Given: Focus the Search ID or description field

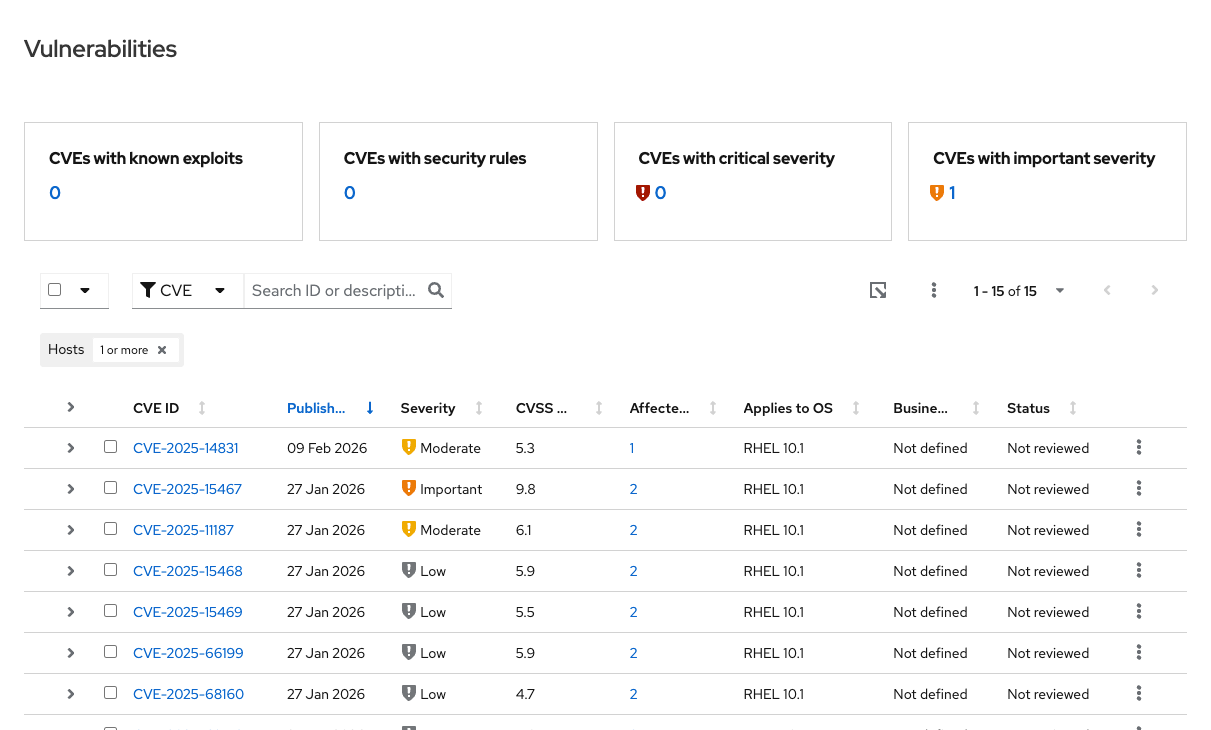Looking at the screenshot, I should (334, 290).
